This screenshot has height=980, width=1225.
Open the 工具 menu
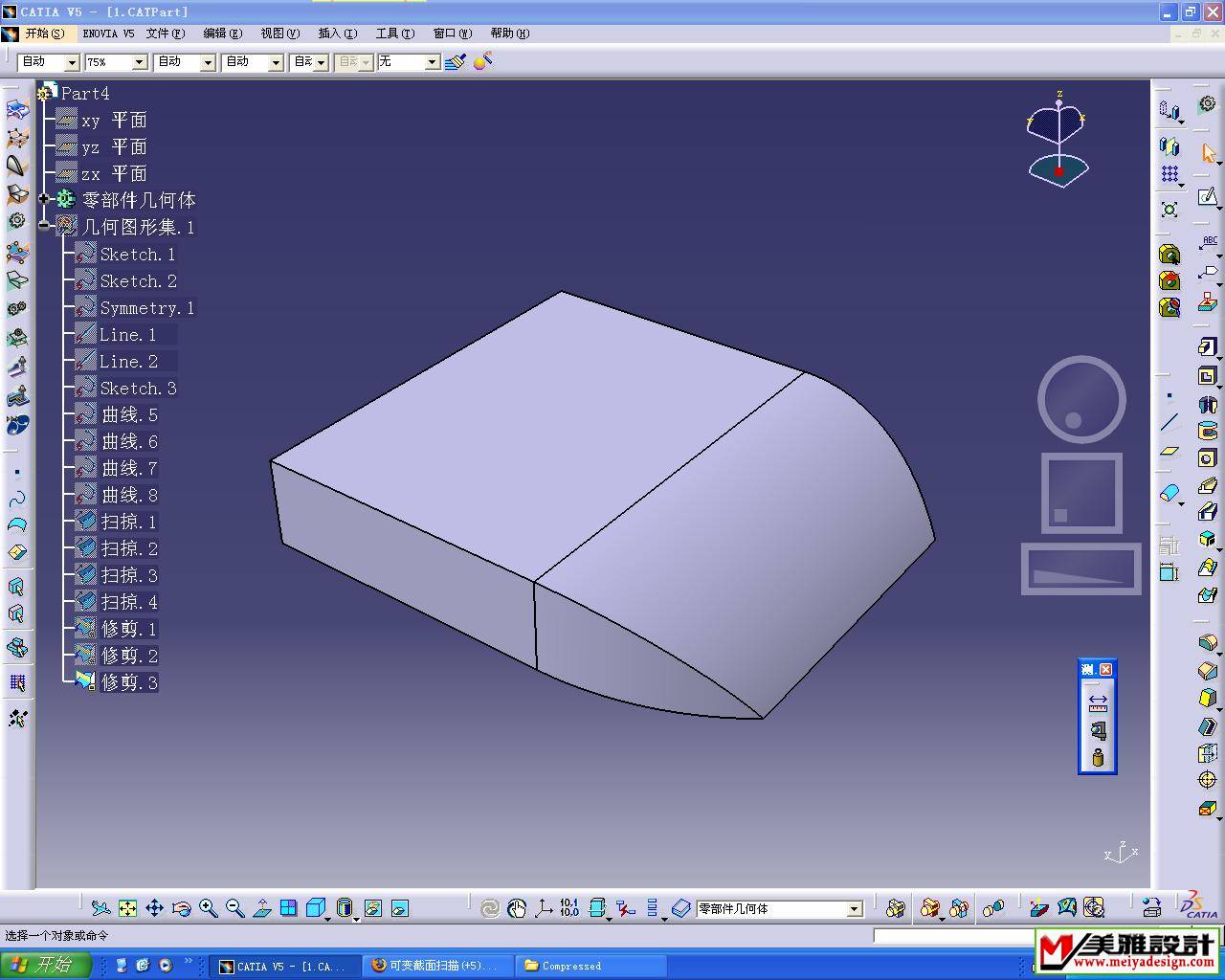394,33
